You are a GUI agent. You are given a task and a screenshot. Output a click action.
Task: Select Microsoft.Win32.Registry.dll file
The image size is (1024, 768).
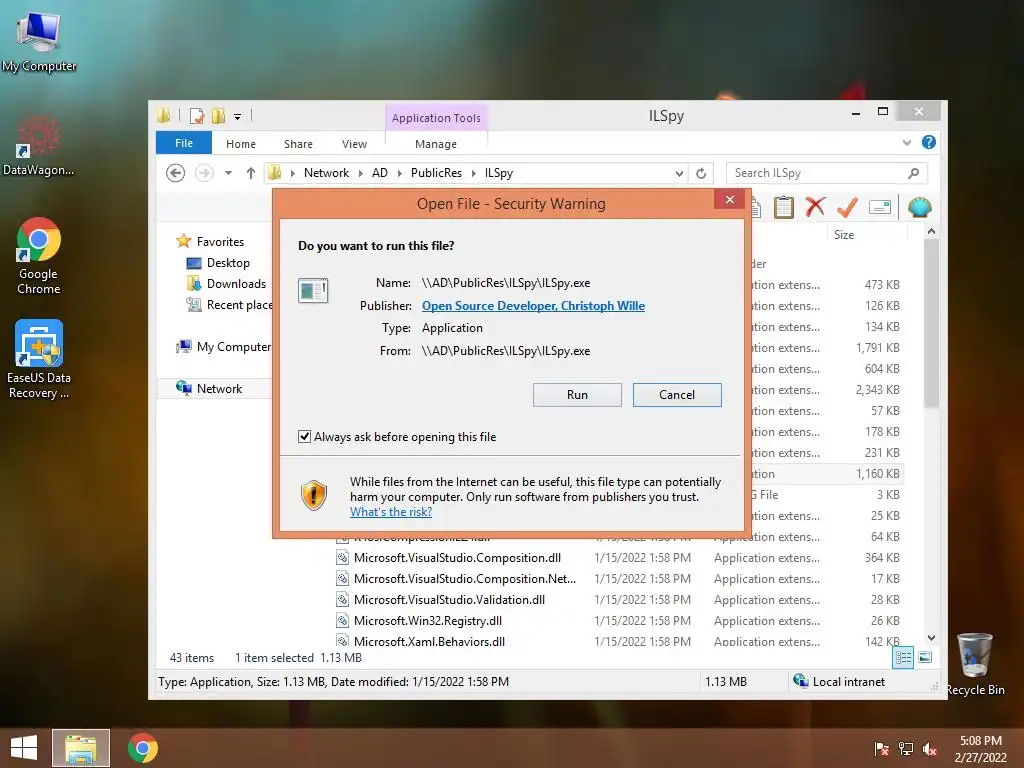(x=428, y=620)
